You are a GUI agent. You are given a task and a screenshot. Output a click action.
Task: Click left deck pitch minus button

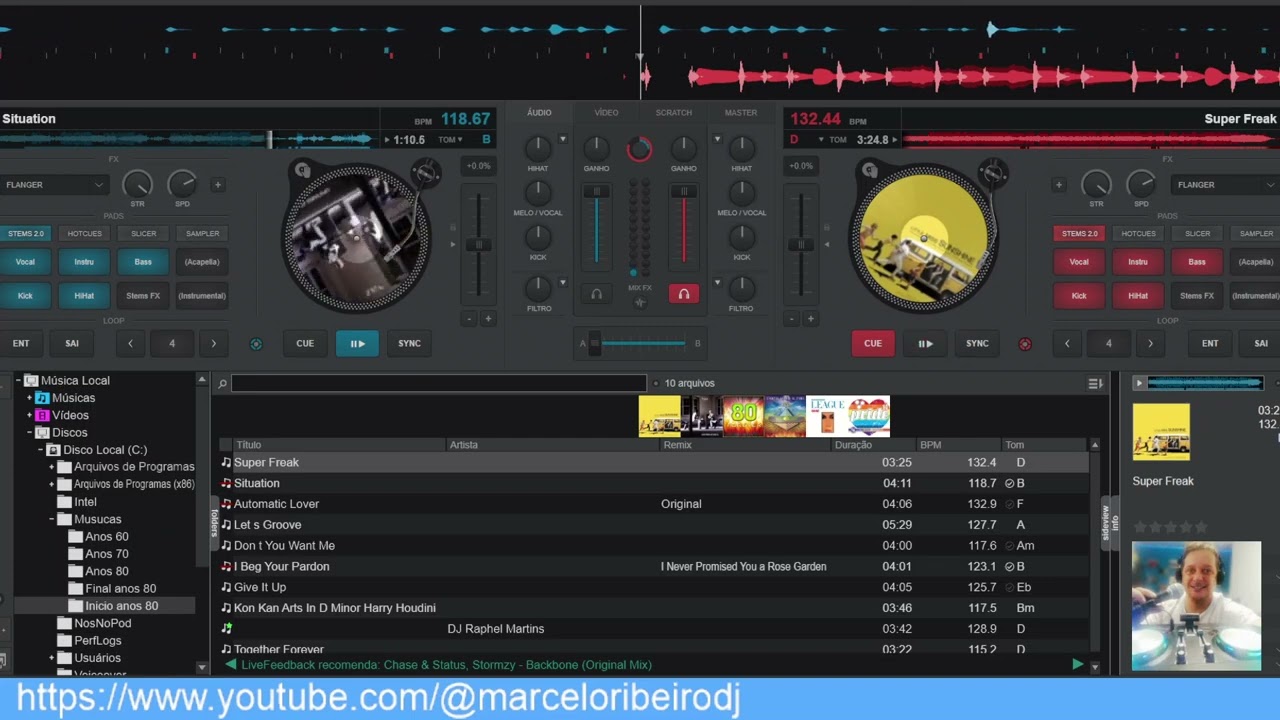[x=469, y=319]
